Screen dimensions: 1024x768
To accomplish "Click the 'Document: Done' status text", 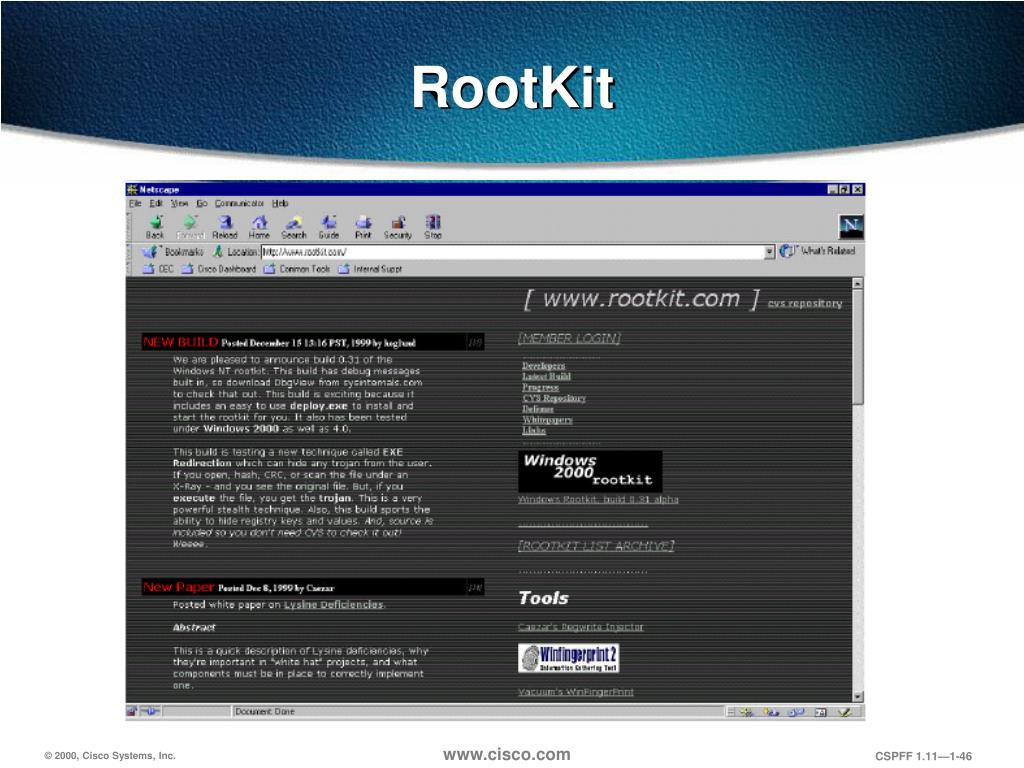I will click(264, 711).
